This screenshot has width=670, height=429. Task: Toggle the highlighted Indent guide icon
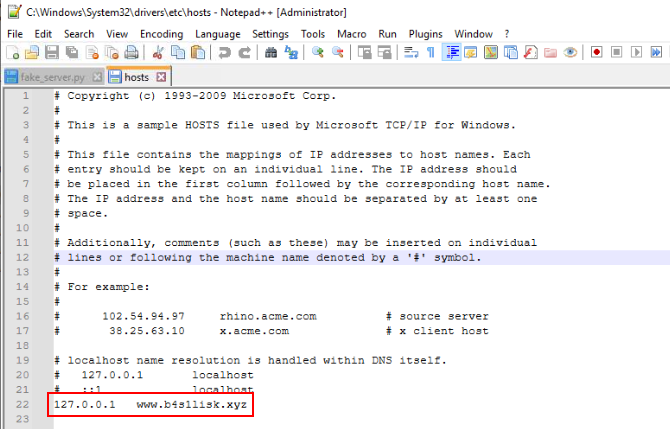[x=452, y=53]
